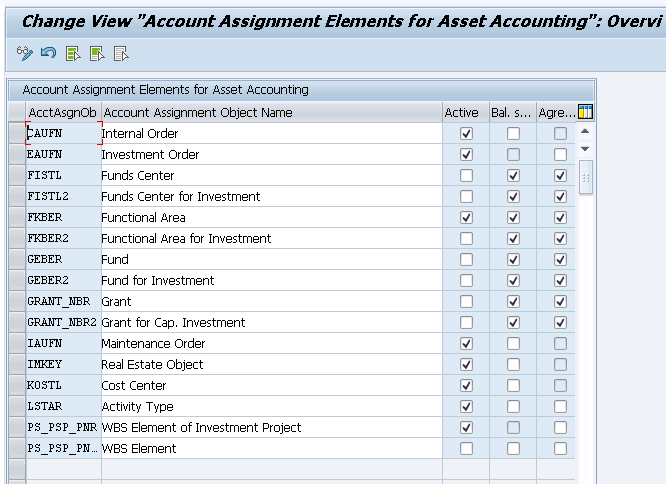The width and height of the screenshot is (666, 484).
Task: Click the vertical scrollbar handle
Action: click(x=586, y=177)
